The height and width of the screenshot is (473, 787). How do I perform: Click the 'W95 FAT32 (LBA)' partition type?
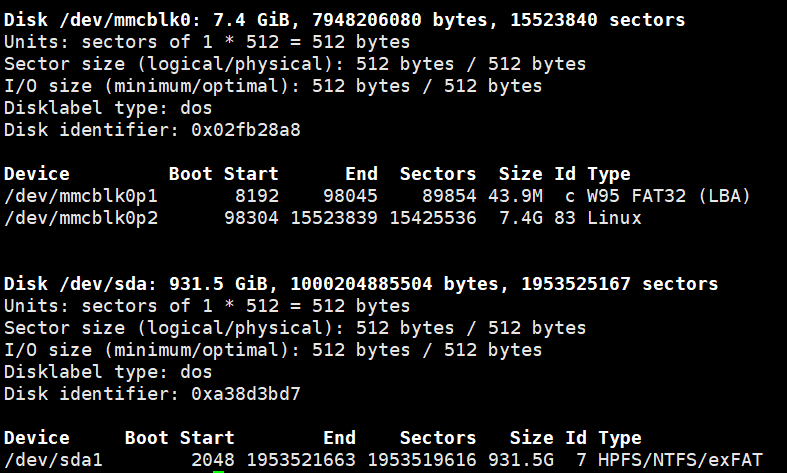point(669,196)
